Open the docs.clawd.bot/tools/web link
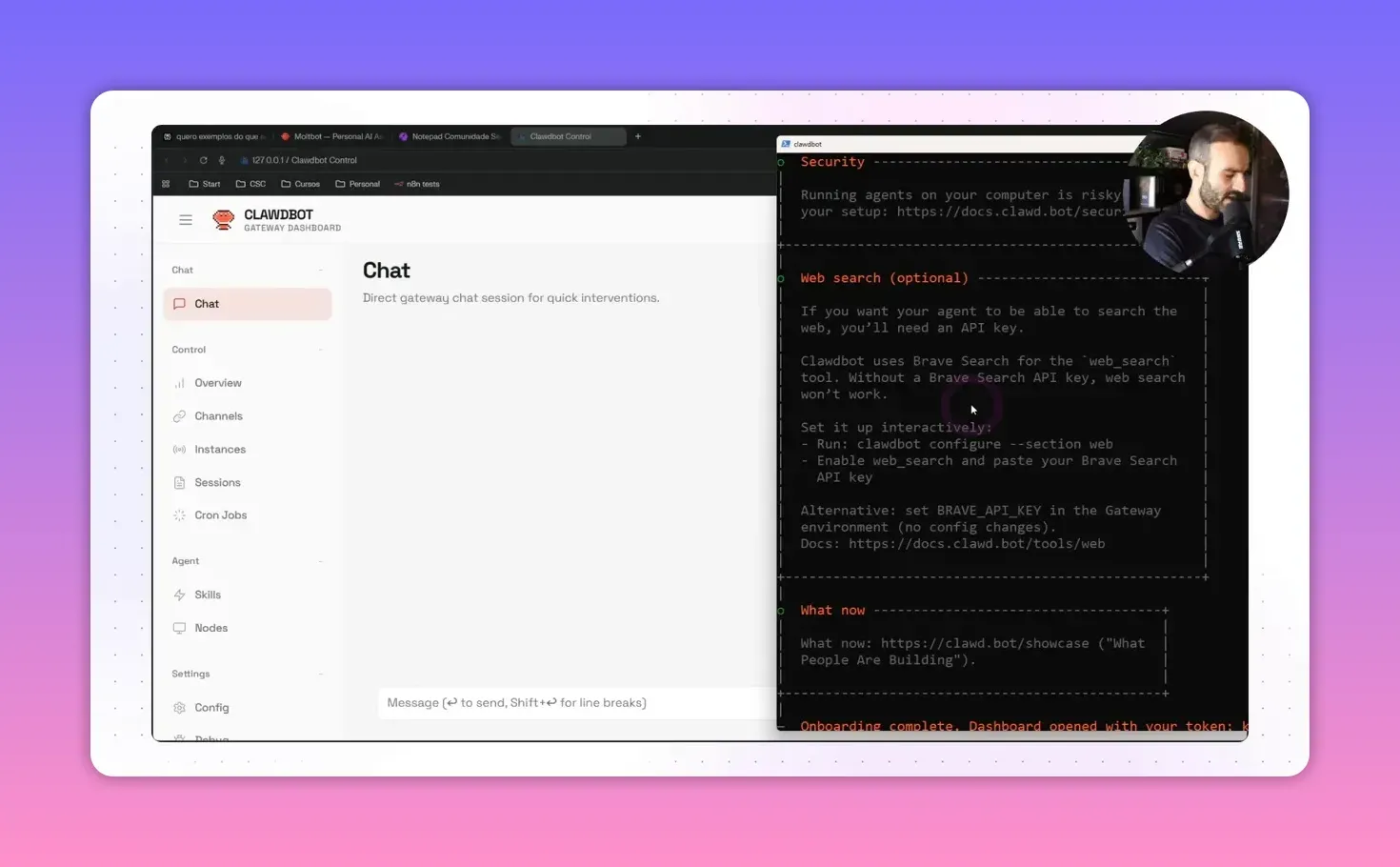The height and width of the screenshot is (867, 1400). tap(976, 543)
